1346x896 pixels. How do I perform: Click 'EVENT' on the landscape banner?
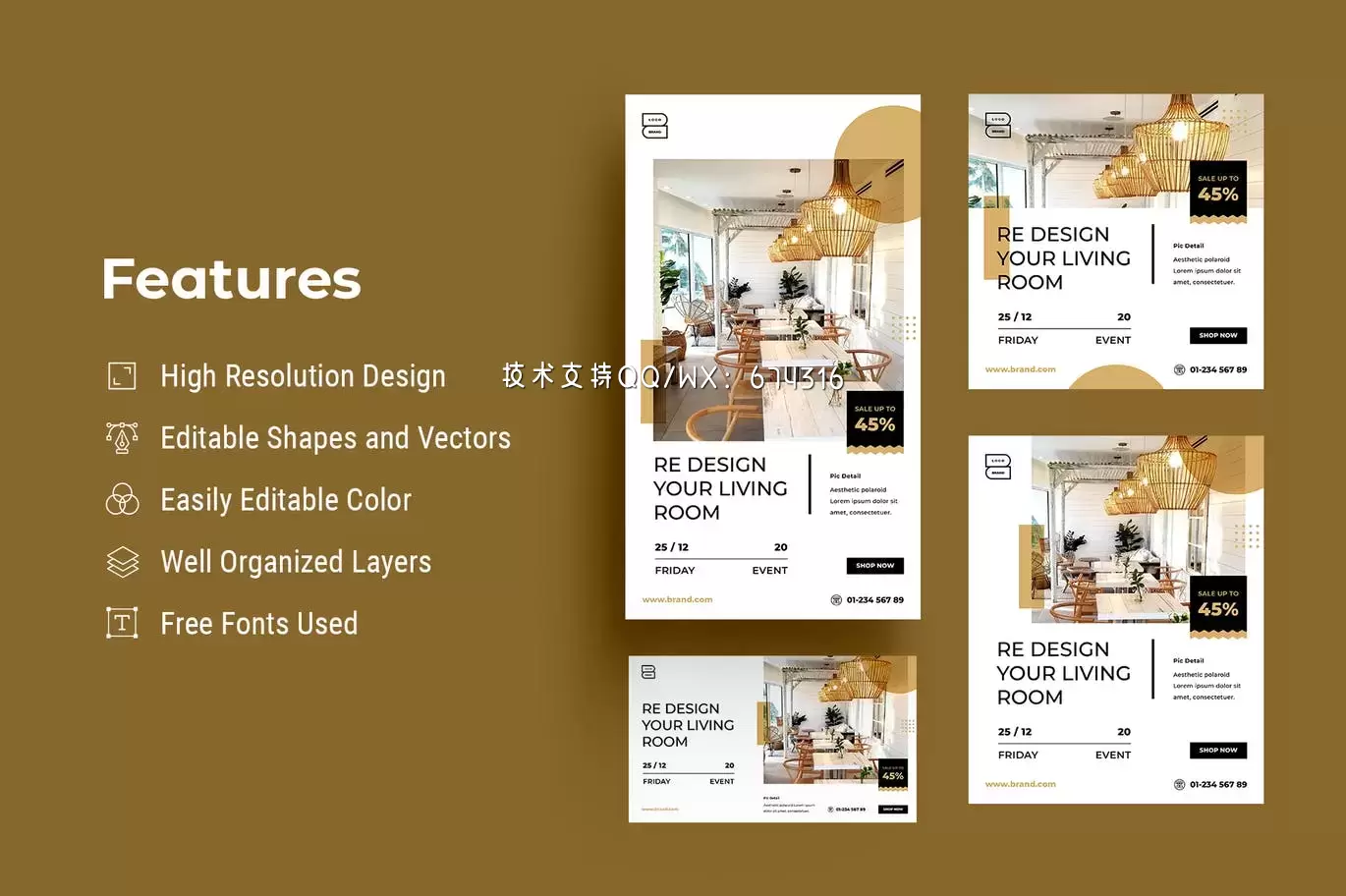722,781
